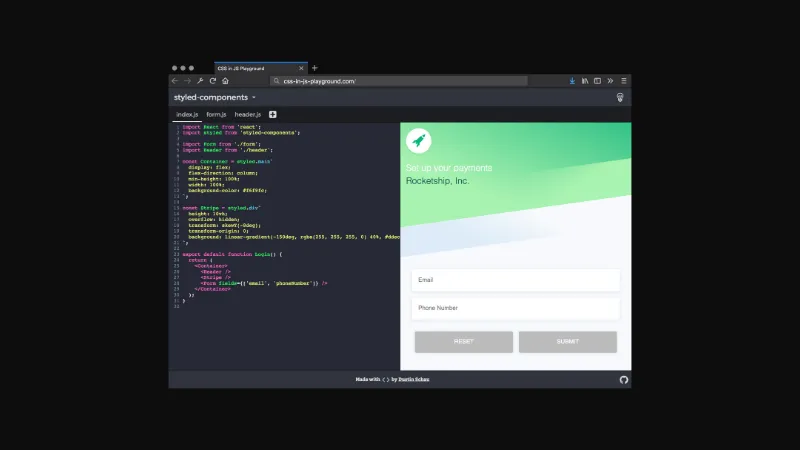The image size is (800, 450).
Task: Click the 'Rocketship, Inc.' text
Action: [437, 181]
